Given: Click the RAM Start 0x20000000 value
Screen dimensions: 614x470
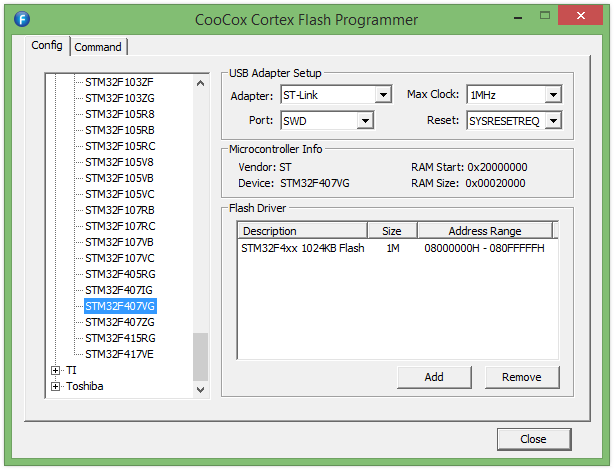Looking at the screenshot, I should 497,167.
